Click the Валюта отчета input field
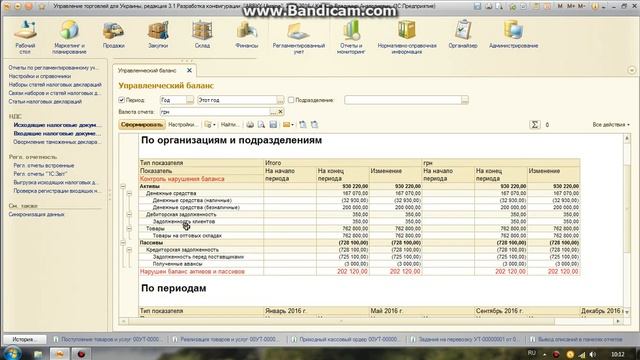The width and height of the screenshot is (640, 360). 214,111
